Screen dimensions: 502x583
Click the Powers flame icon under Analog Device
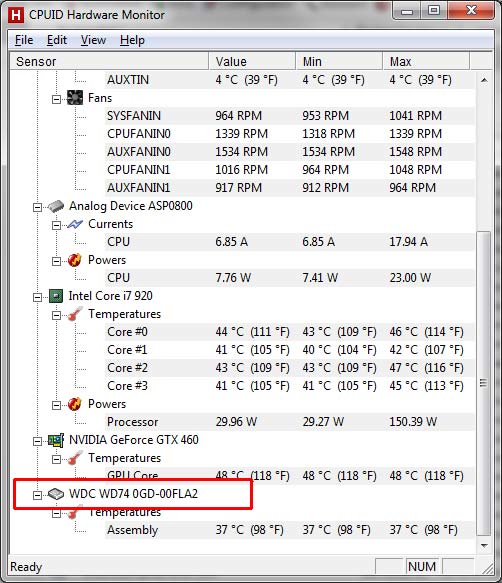(74, 260)
